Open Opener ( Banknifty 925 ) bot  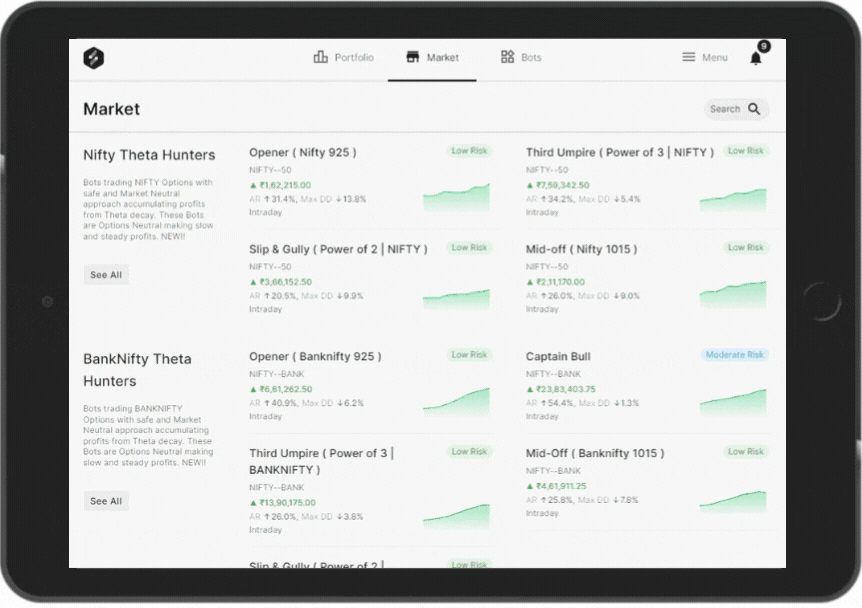pyautogui.click(x=315, y=356)
